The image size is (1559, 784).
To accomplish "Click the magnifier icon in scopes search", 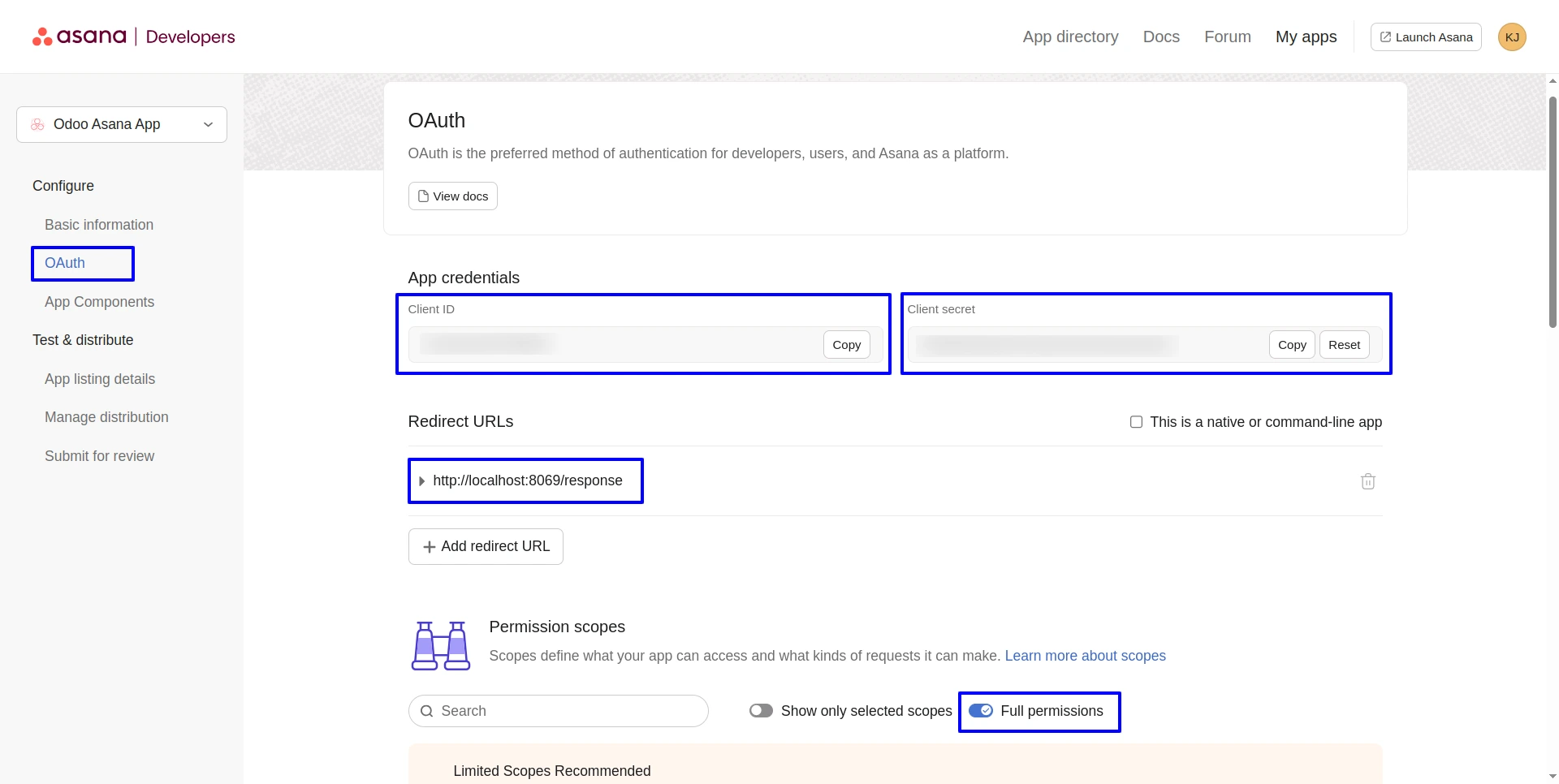I will (427, 711).
